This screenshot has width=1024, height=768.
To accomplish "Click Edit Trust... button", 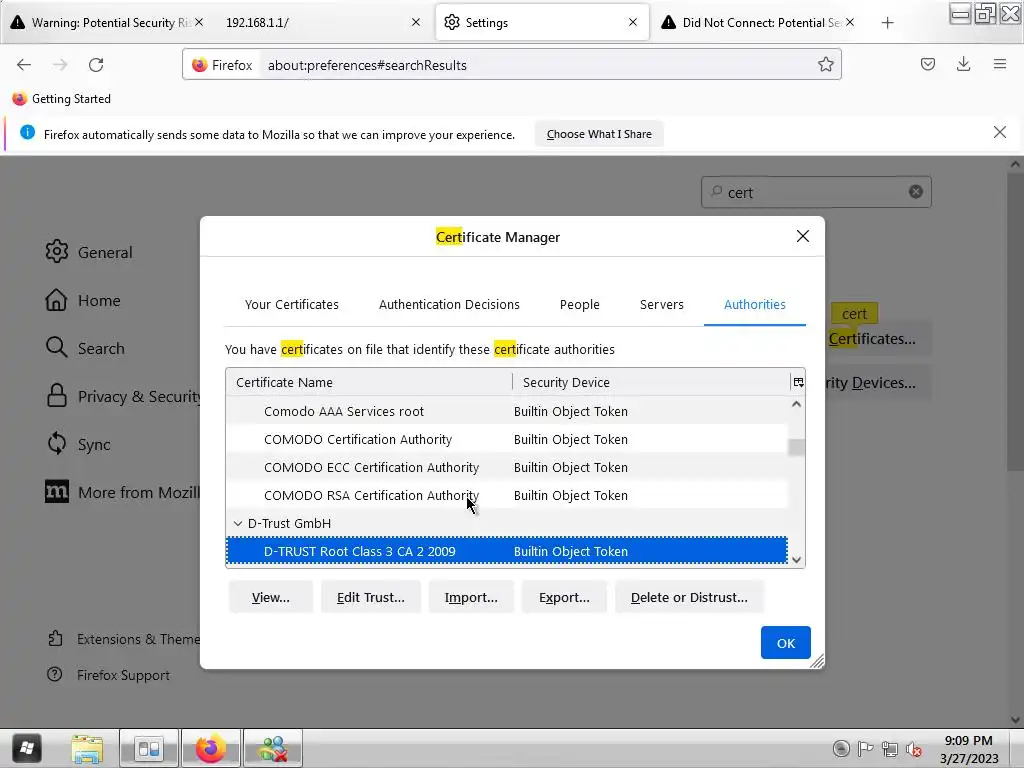I will coord(370,598).
